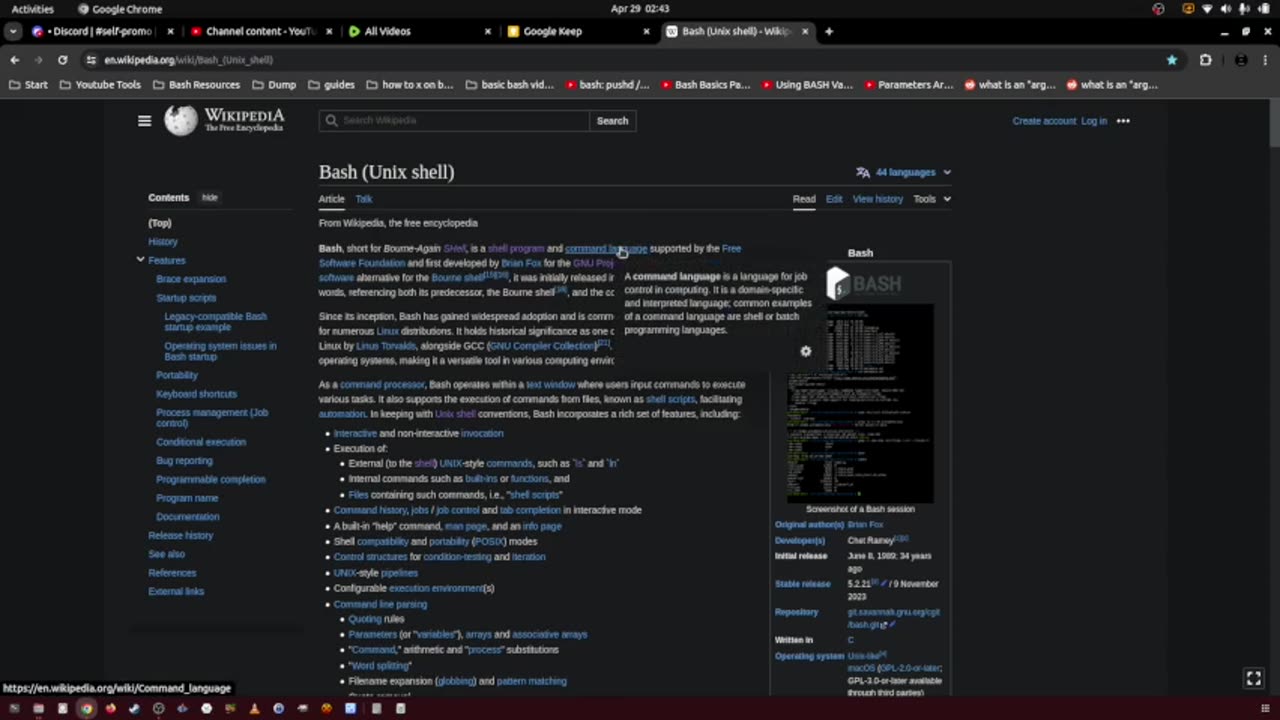Close the Discord tab
The image size is (1280, 720).
171,31
